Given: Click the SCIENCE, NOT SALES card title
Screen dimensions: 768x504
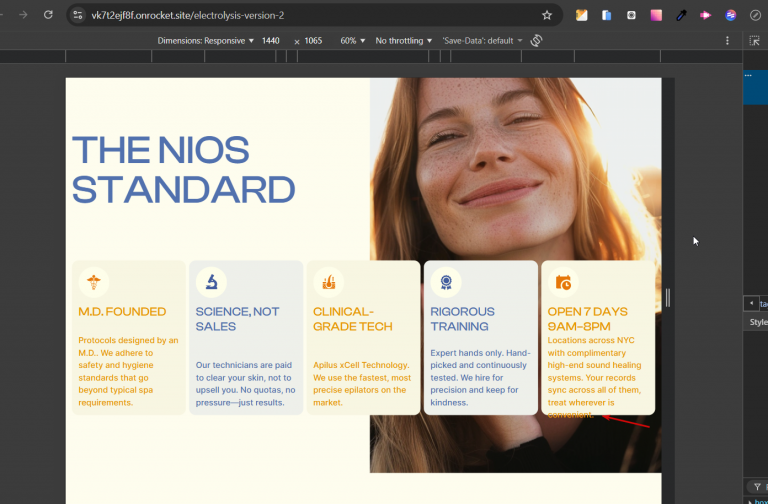Looking at the screenshot, I should (x=238, y=319).
